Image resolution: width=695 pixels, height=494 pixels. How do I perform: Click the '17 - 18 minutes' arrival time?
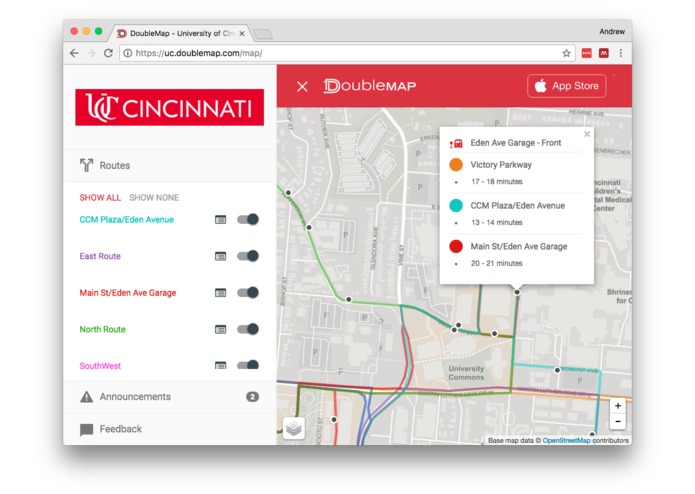496,182
